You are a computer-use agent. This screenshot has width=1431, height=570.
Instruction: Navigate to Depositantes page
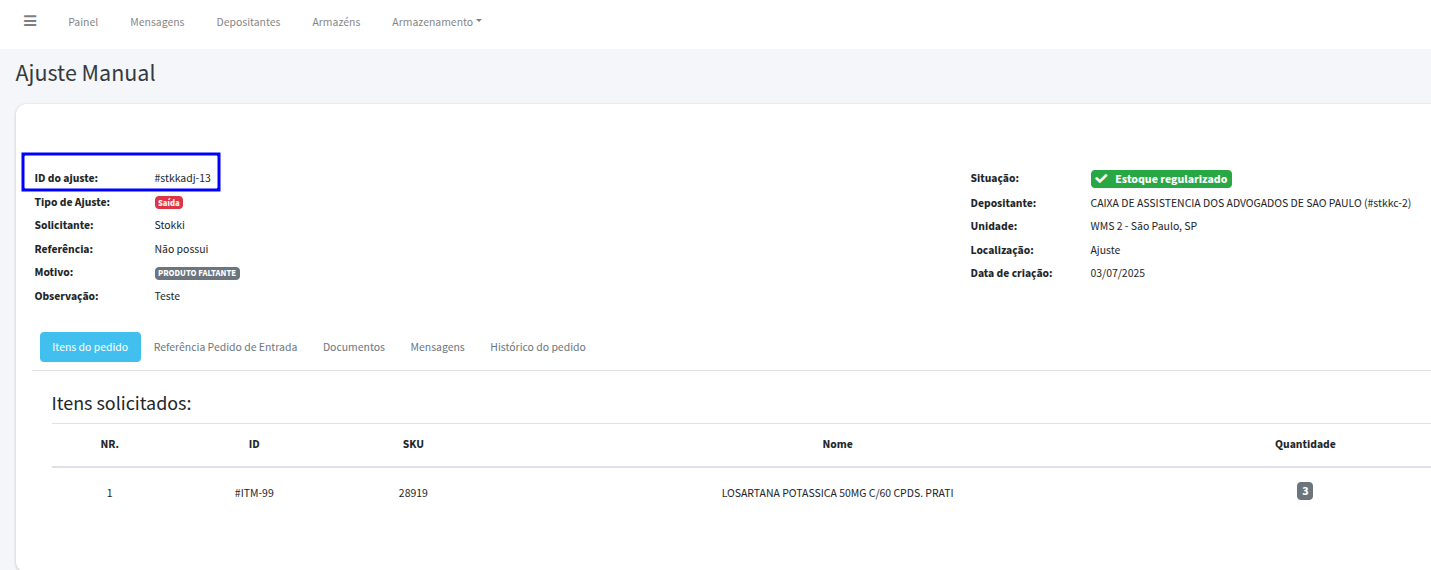(x=248, y=22)
